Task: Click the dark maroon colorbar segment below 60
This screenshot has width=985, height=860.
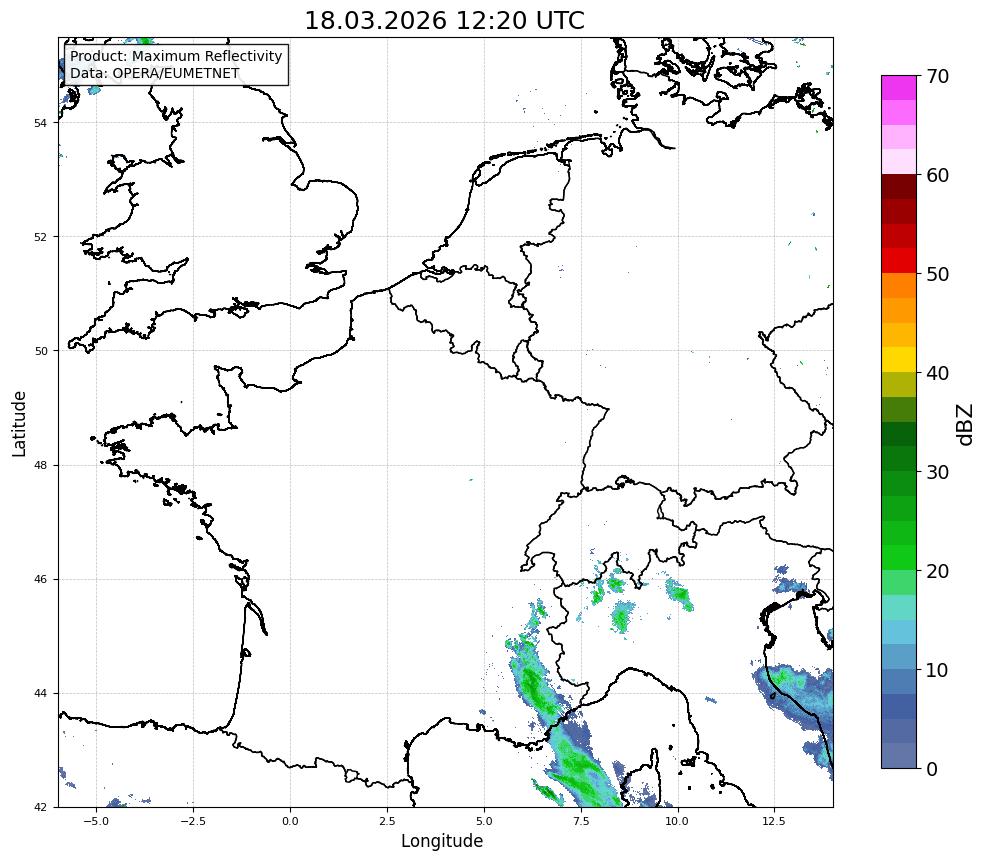Action: click(899, 187)
